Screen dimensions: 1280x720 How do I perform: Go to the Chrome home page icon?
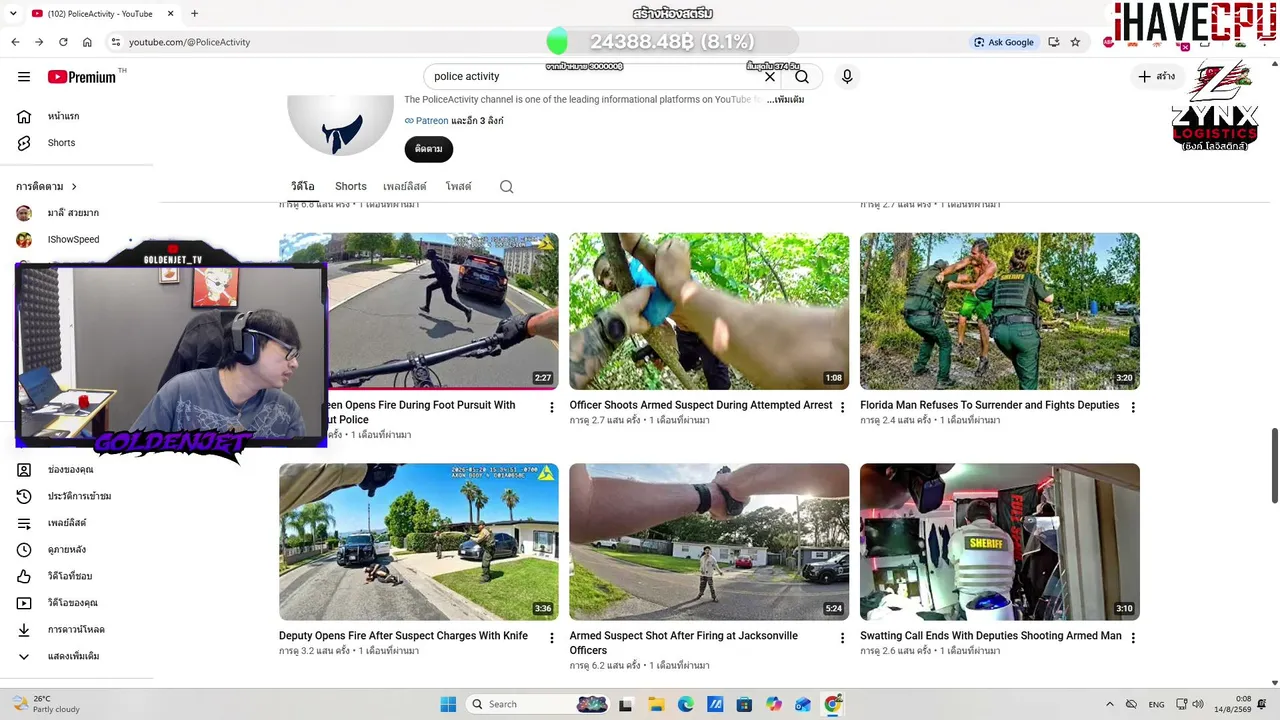click(x=87, y=42)
